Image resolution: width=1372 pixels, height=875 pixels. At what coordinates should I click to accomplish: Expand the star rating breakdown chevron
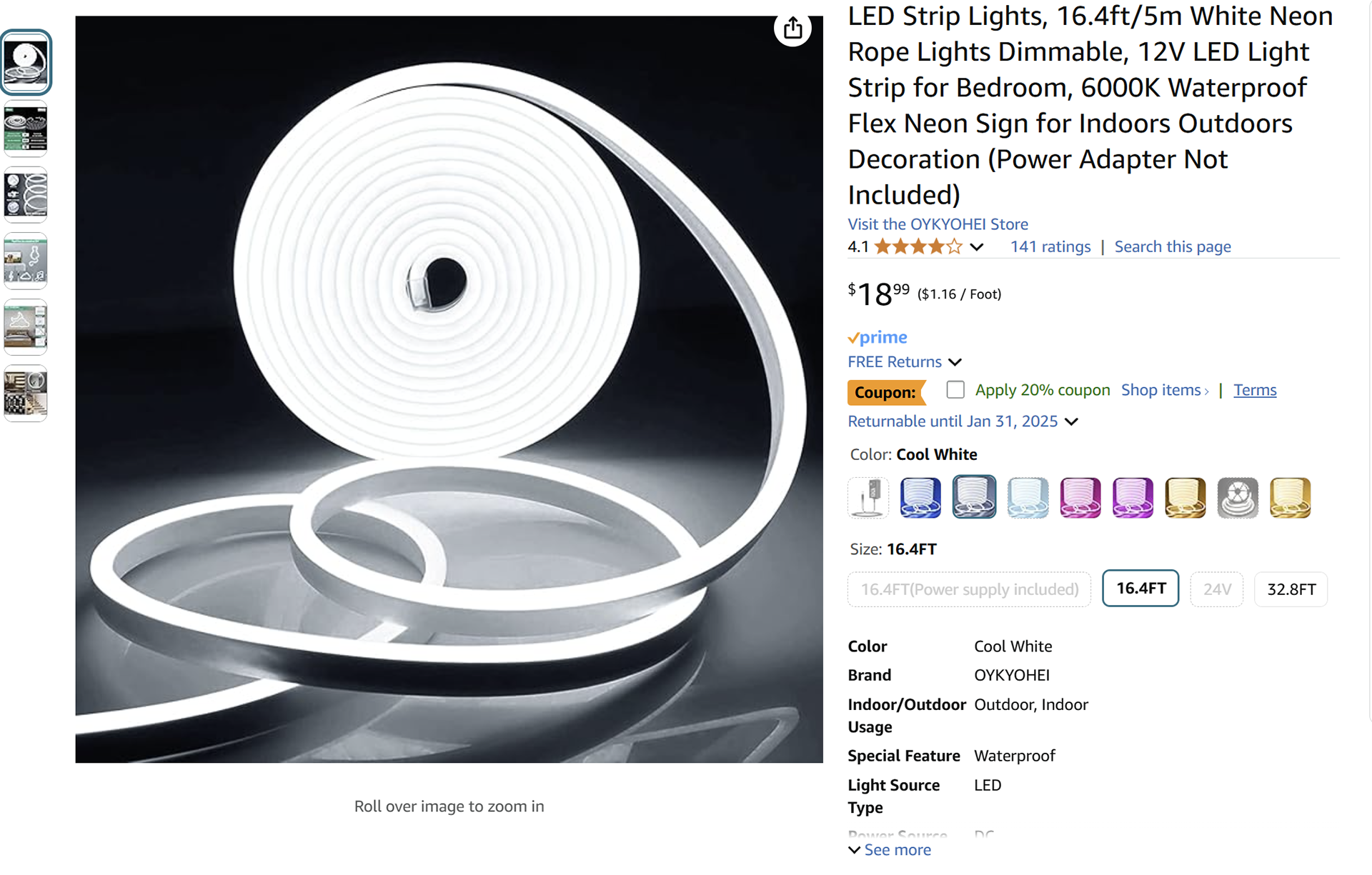pos(977,247)
